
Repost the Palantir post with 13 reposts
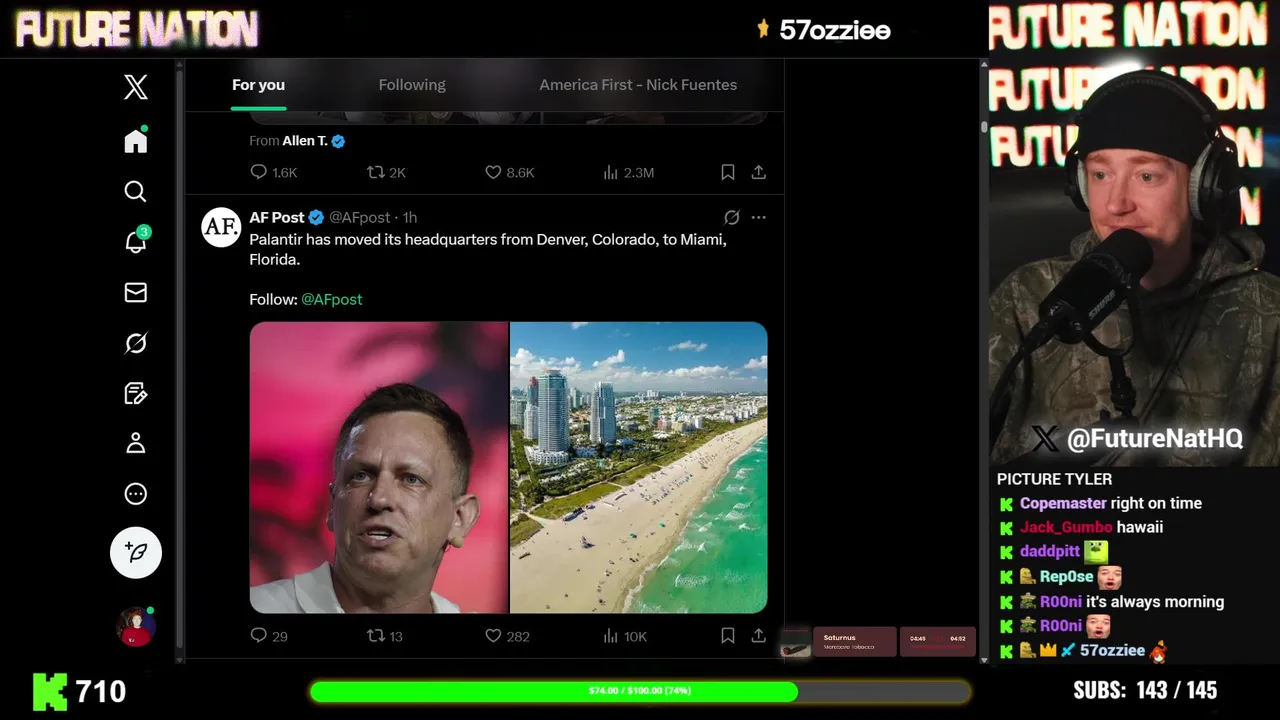pos(385,636)
